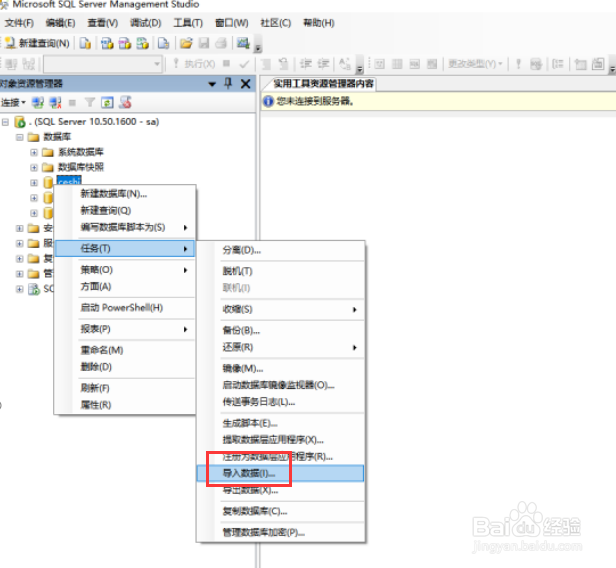Open the 查看(V) menu

pyautogui.click(x=103, y=23)
